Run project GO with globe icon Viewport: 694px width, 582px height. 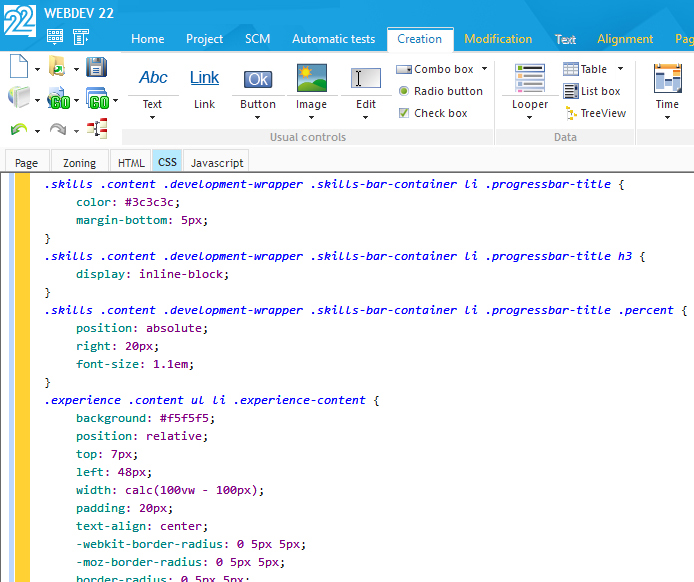pyautogui.click(x=59, y=98)
